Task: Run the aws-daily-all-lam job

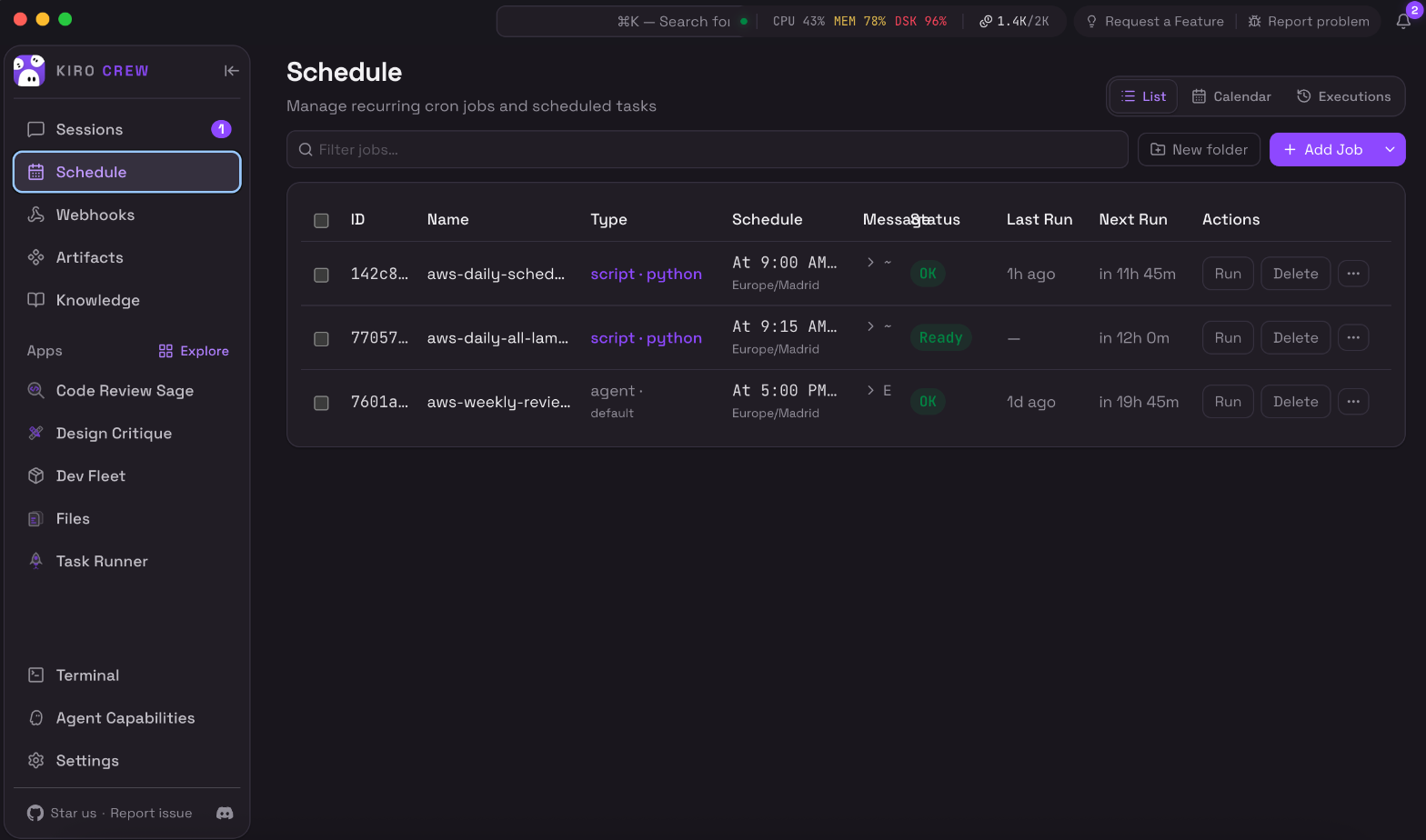Action: (1228, 337)
